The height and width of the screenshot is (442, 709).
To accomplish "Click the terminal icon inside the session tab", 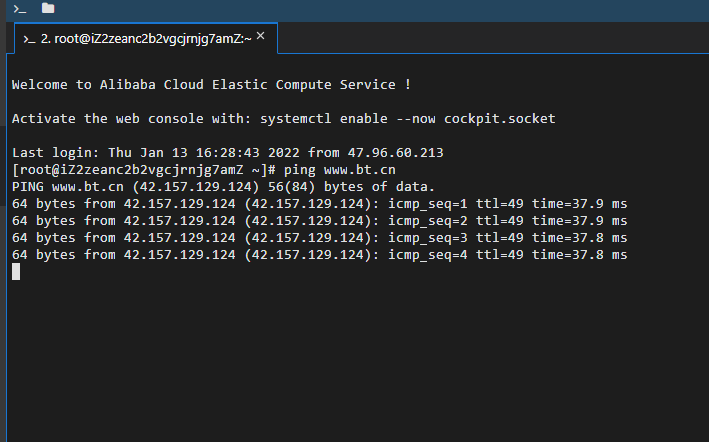I will 29,40.
